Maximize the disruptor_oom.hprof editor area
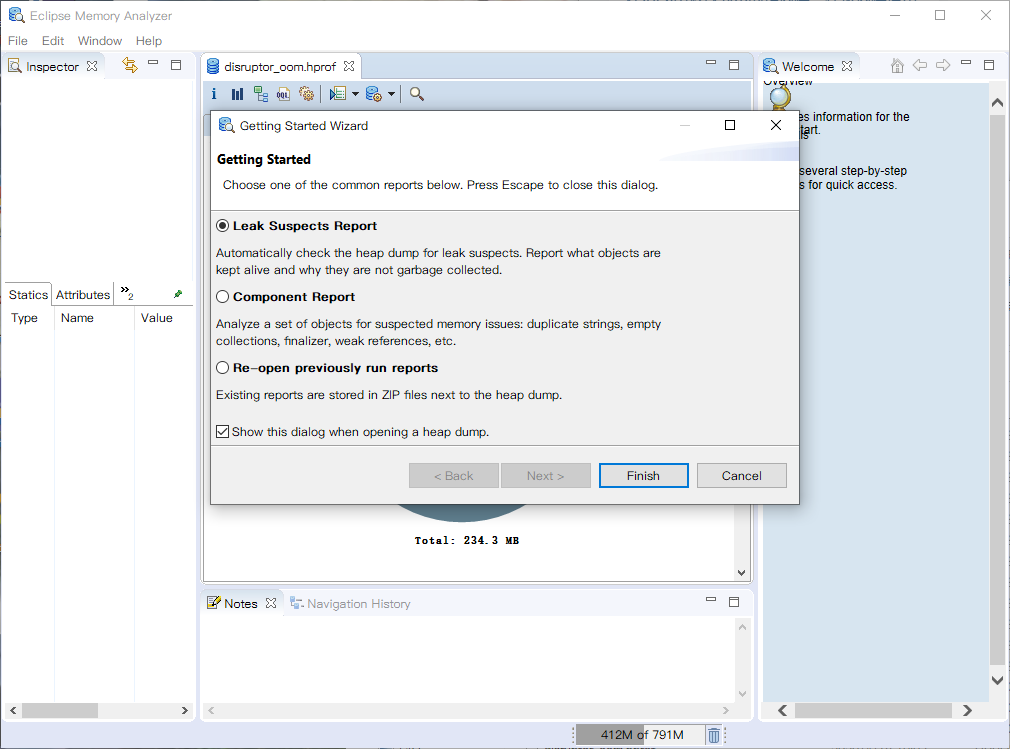The height and width of the screenshot is (749, 1010). click(734, 65)
